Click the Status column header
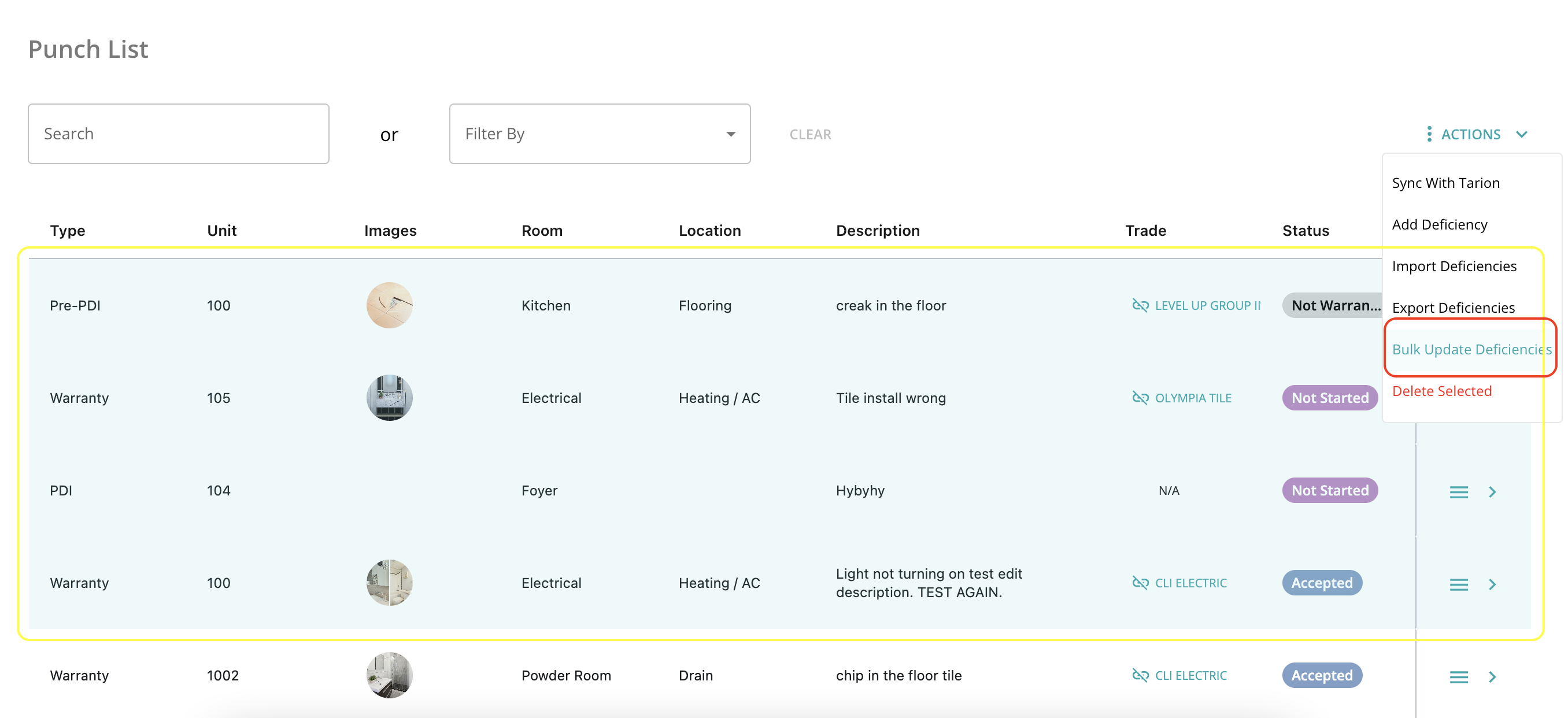 pos(1306,231)
